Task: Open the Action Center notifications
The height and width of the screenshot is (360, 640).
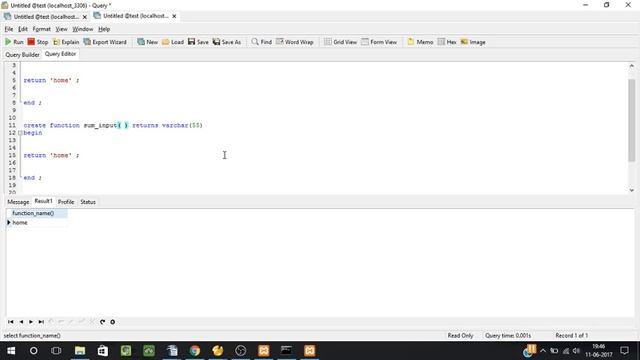Action: [624, 351]
